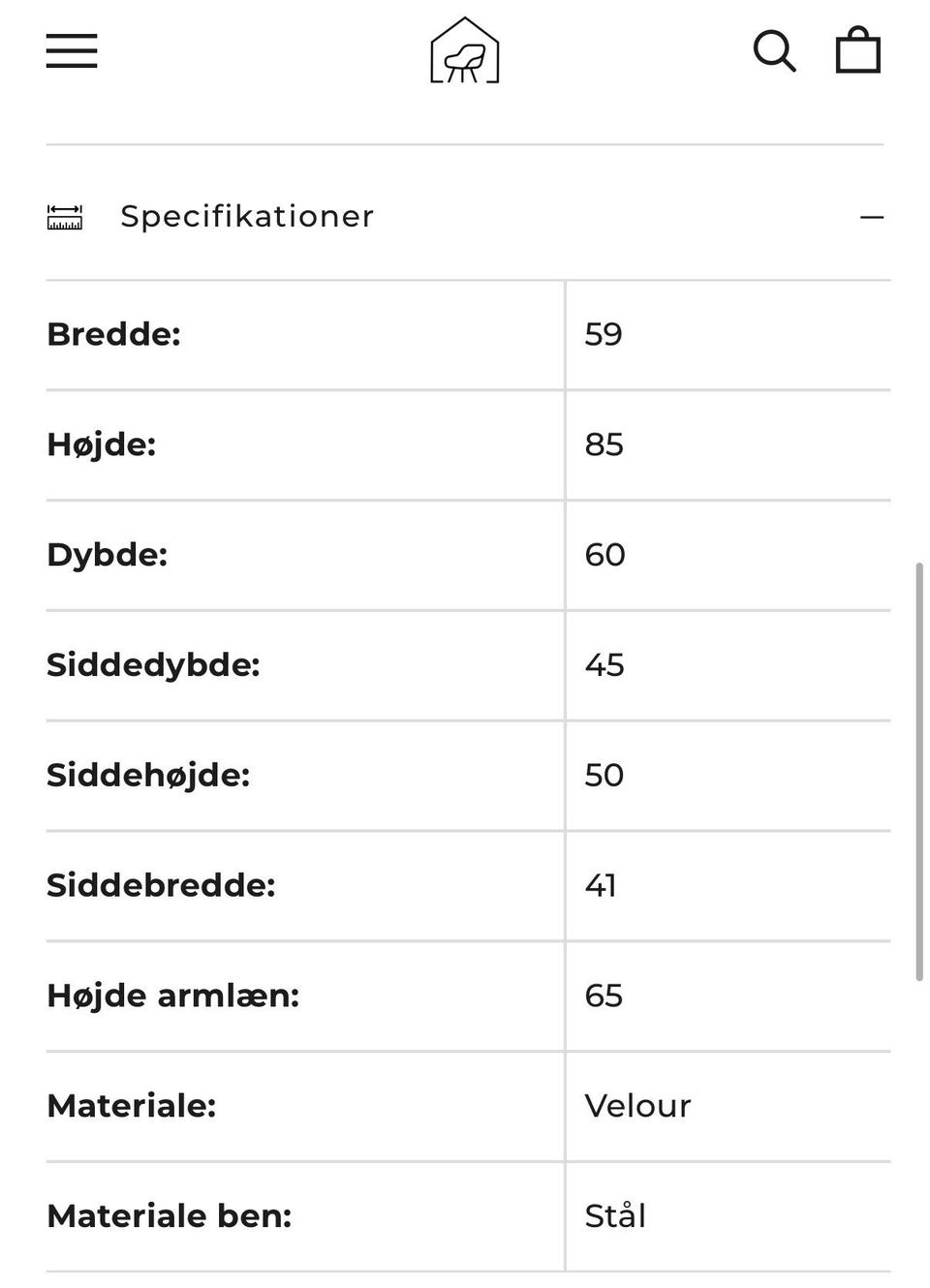Click the Dybde value 60
930x1288 pixels.
click(x=604, y=555)
